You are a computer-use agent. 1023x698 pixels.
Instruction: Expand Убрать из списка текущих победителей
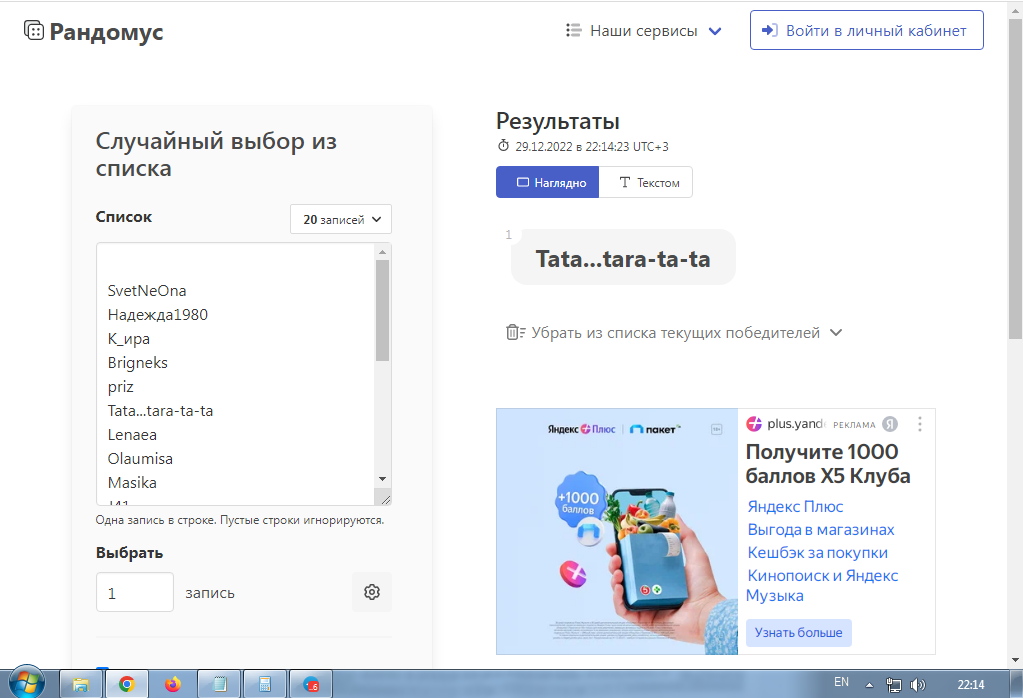[675, 333]
